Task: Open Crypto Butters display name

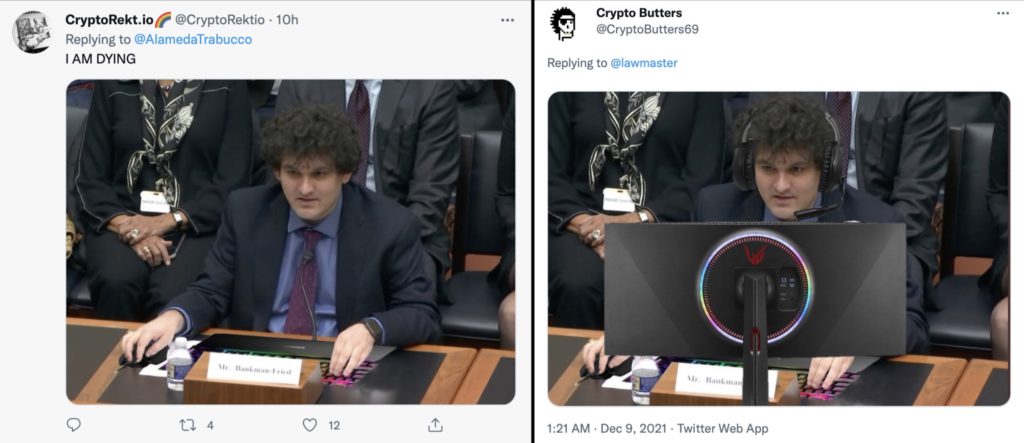Action: (639, 13)
